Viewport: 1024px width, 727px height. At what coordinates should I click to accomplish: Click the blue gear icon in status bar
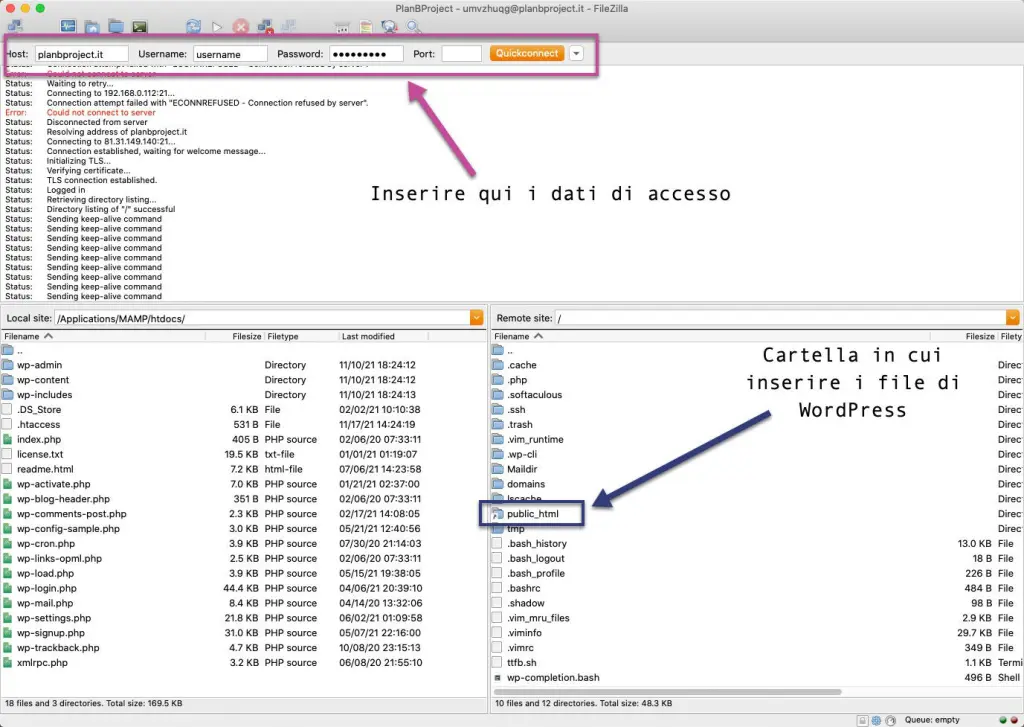click(x=876, y=720)
